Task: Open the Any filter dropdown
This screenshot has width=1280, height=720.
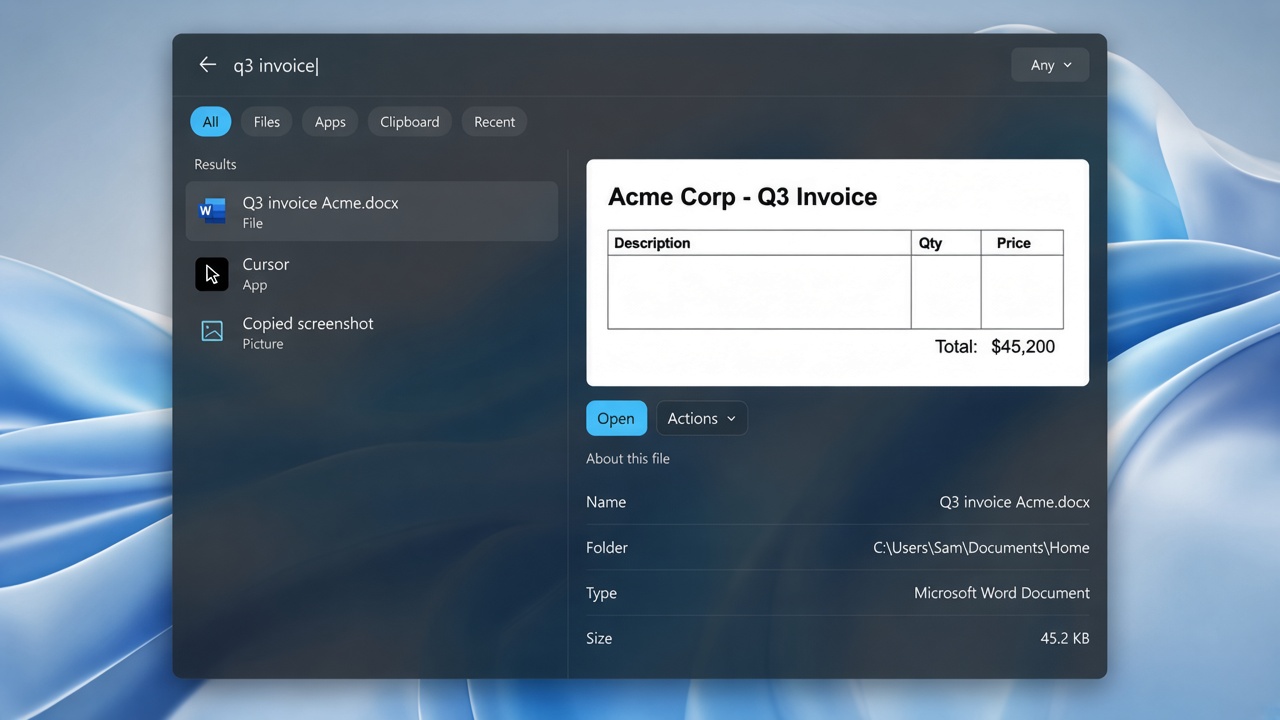Action: click(1050, 65)
